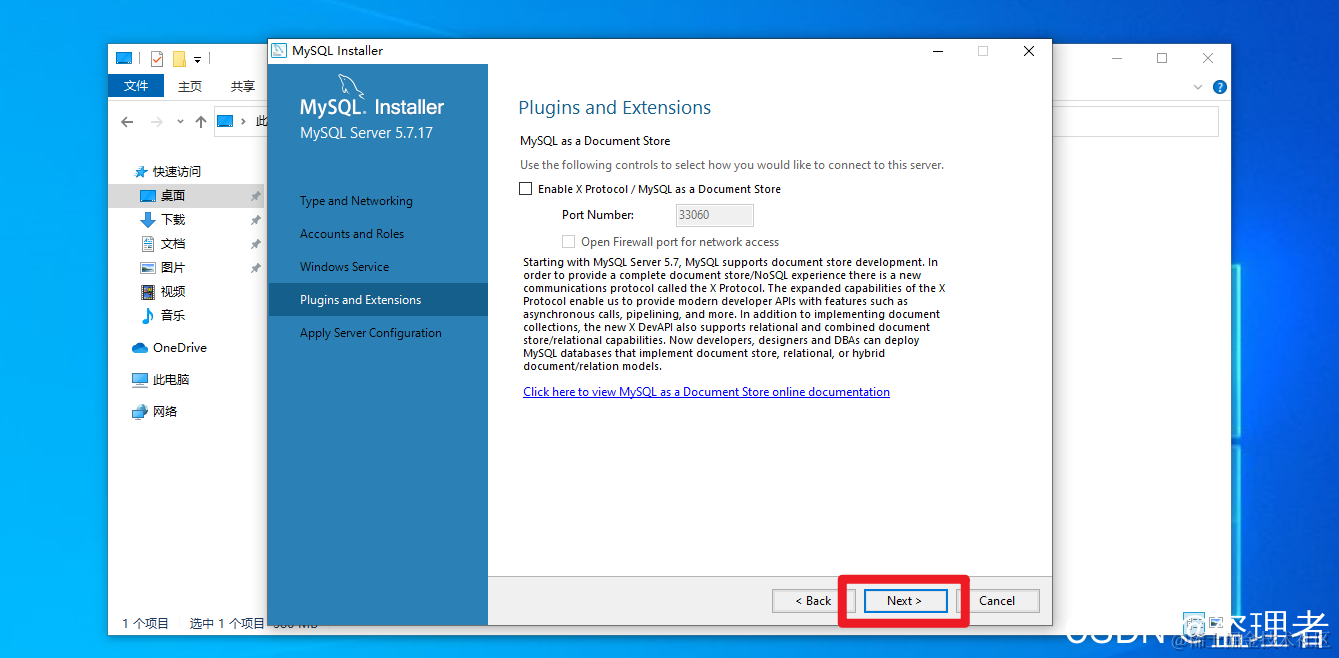This screenshot has width=1339, height=658.
Task: Click the Up arrow in File Explorer
Action: pyautogui.click(x=201, y=122)
